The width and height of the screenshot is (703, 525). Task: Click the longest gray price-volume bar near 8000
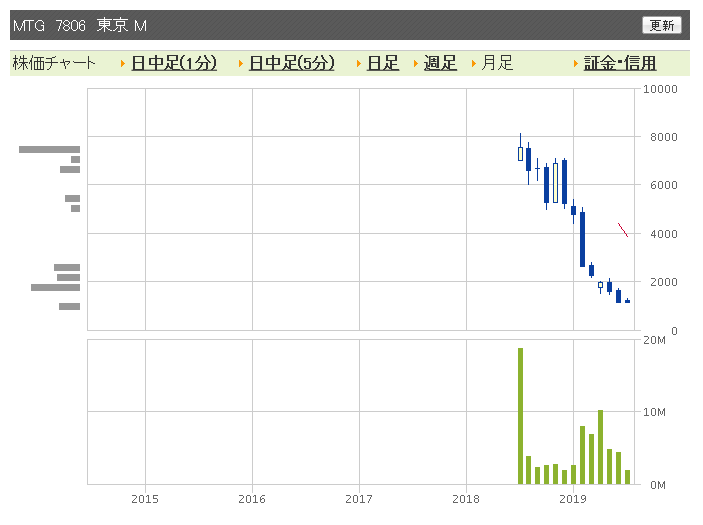(x=49, y=149)
